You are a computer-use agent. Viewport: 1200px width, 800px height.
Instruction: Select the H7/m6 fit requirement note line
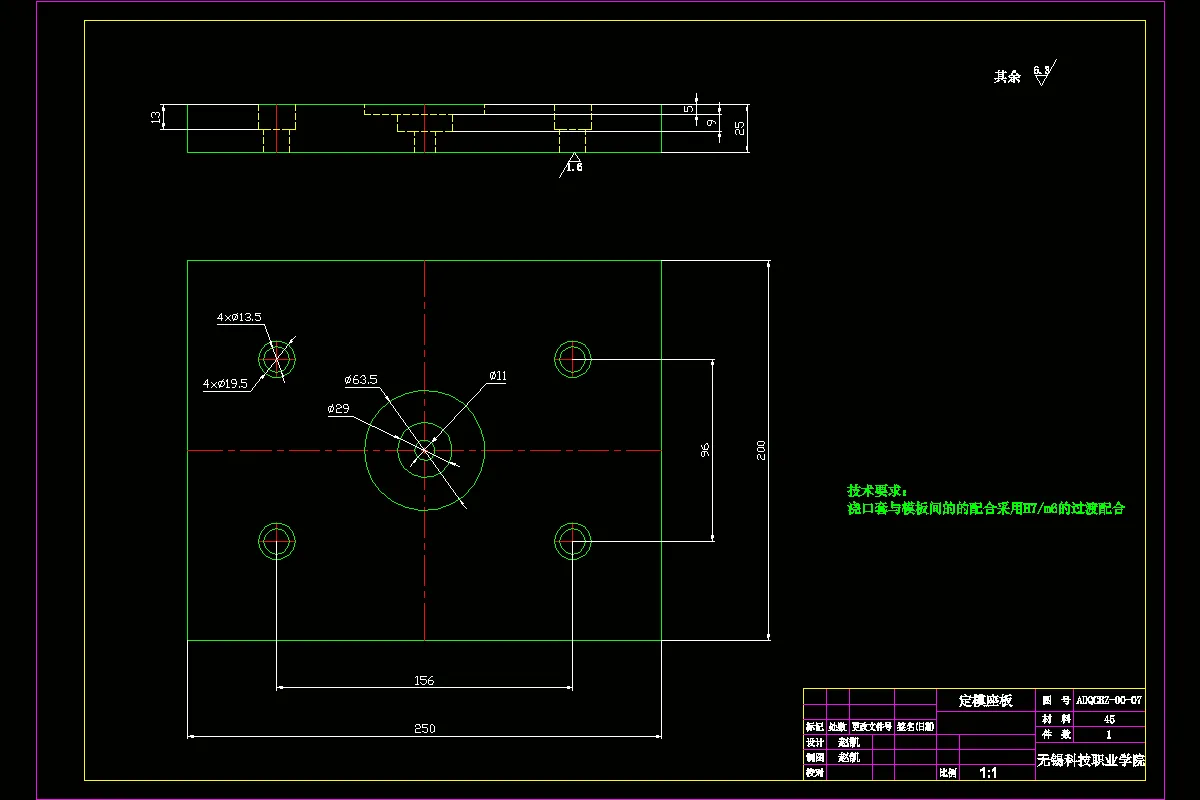click(986, 508)
